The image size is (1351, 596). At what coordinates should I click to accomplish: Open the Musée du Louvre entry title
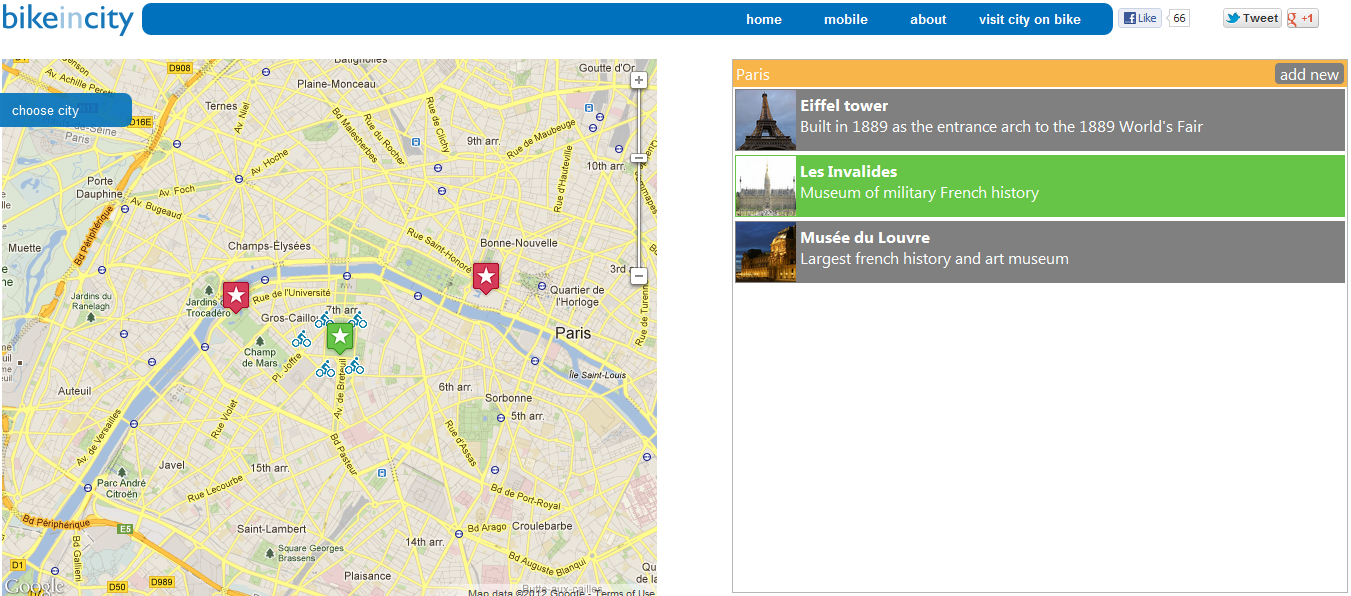coord(865,237)
